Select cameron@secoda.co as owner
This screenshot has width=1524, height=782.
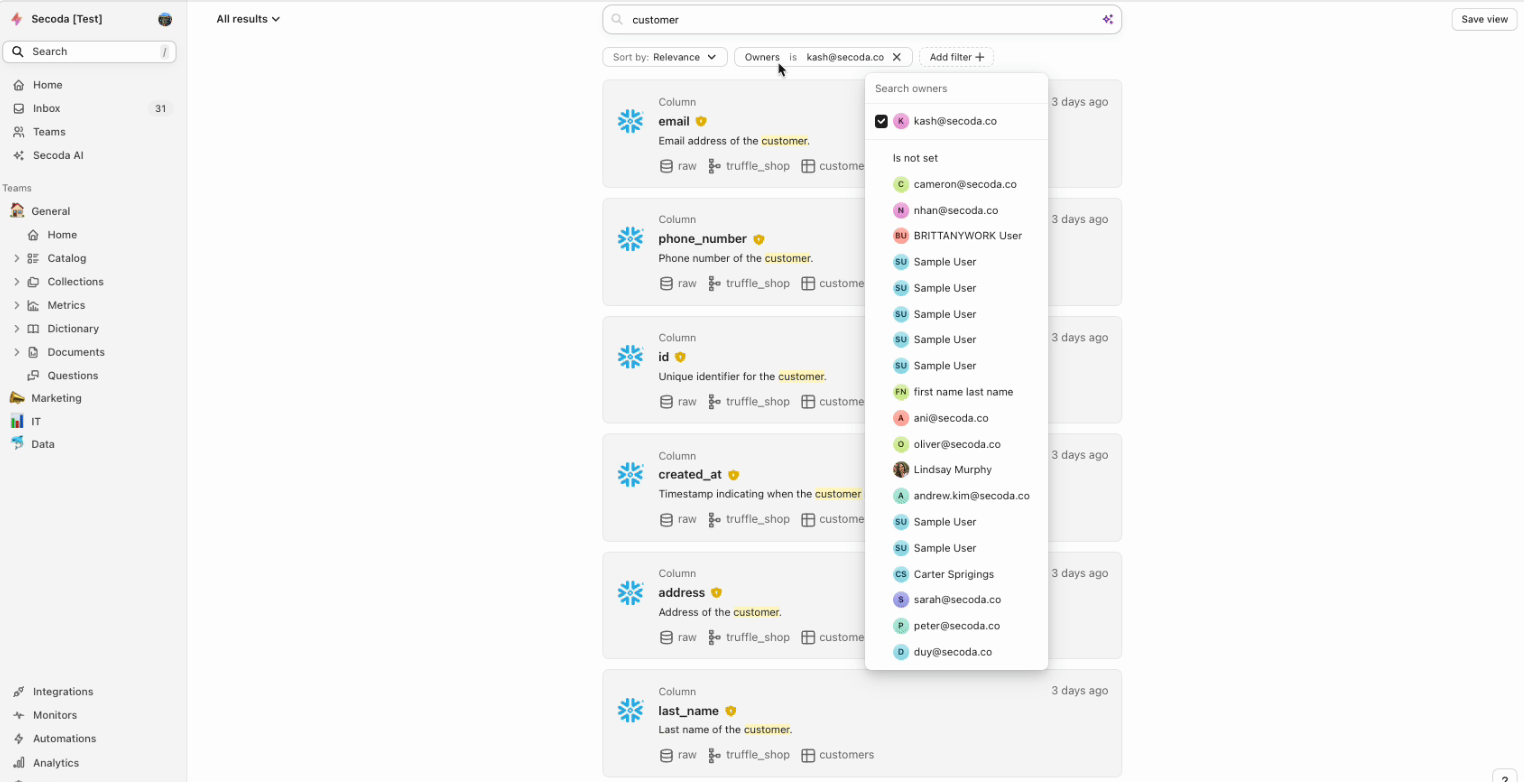964,184
